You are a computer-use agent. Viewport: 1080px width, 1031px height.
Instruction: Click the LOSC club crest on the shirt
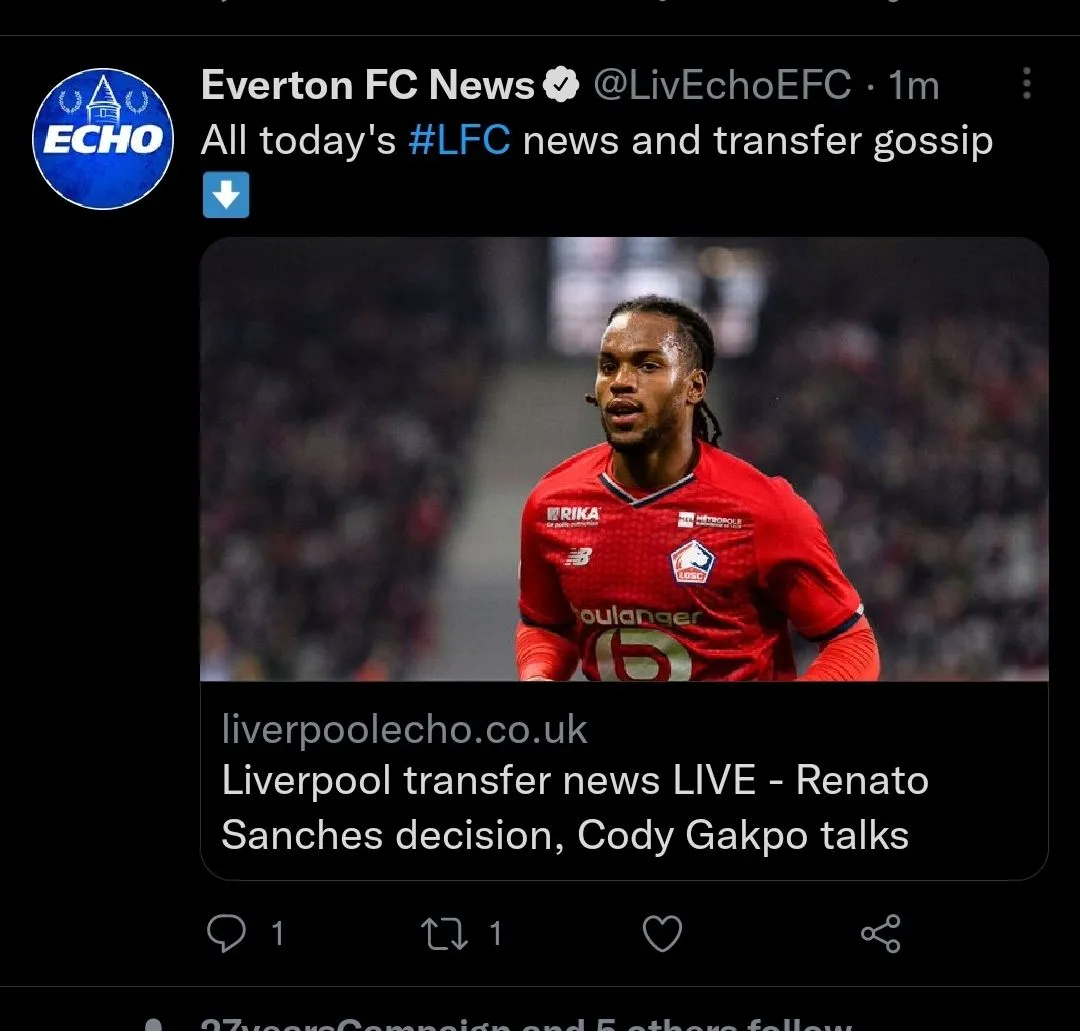[692, 562]
